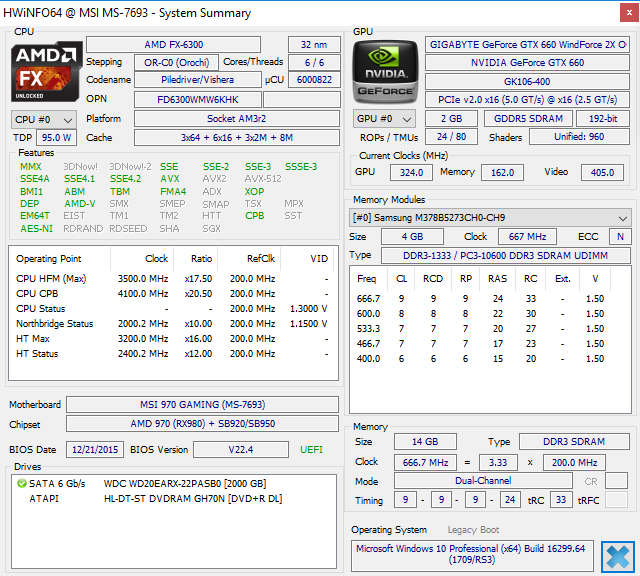Viewport: 640px width, 576px height.
Task: Click the GIGABYTE GeForce GTX 660 WindForce field
Action: 527,44
